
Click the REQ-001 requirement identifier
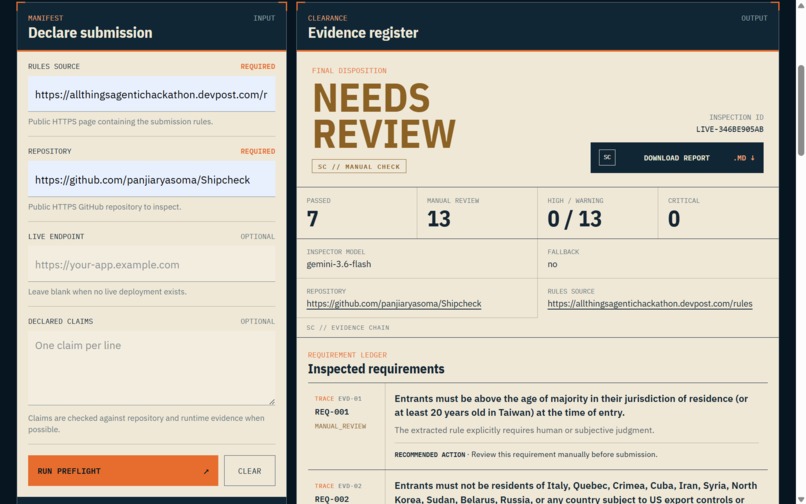coord(332,412)
